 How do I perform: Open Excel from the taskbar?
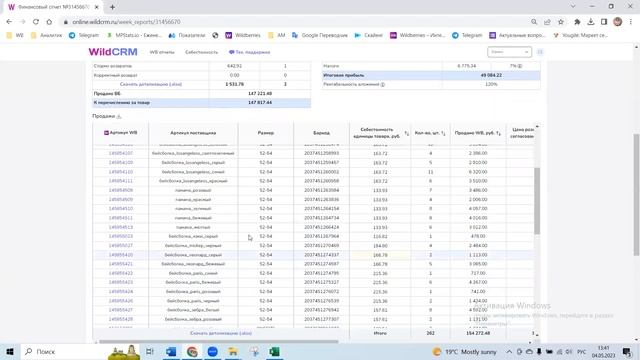pos(274,351)
